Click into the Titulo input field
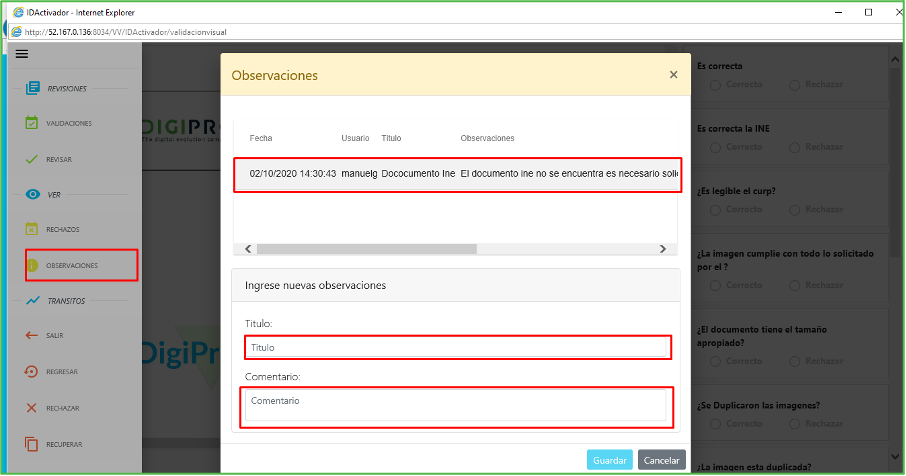 click(457, 347)
